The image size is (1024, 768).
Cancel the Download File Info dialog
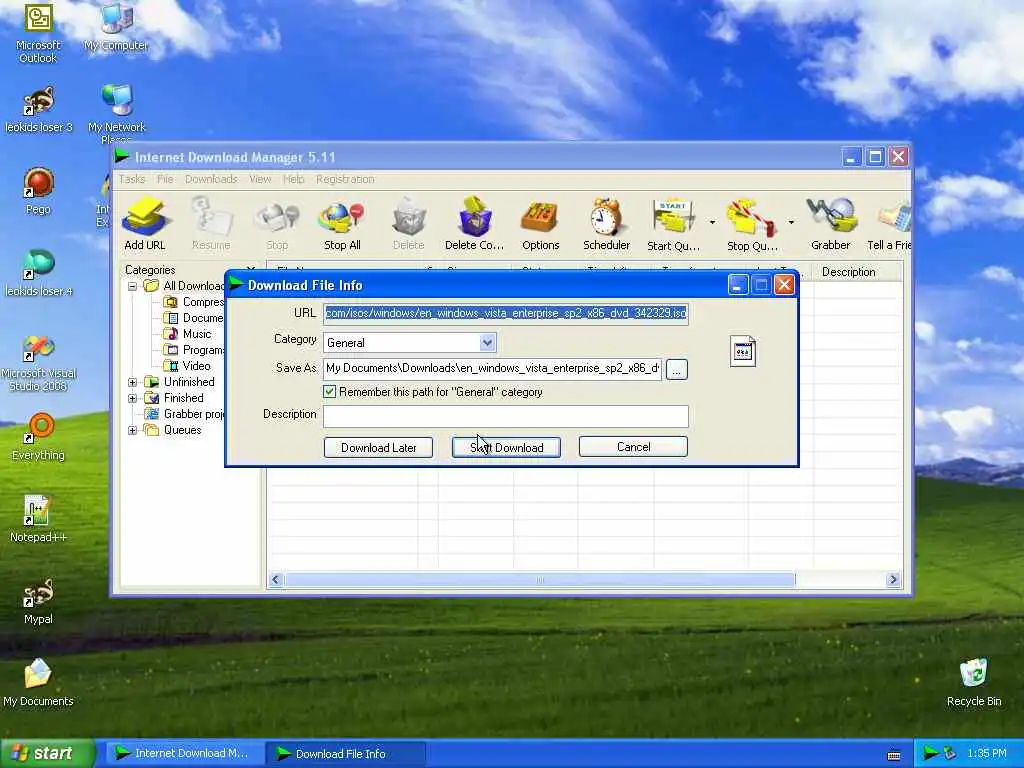[633, 447]
